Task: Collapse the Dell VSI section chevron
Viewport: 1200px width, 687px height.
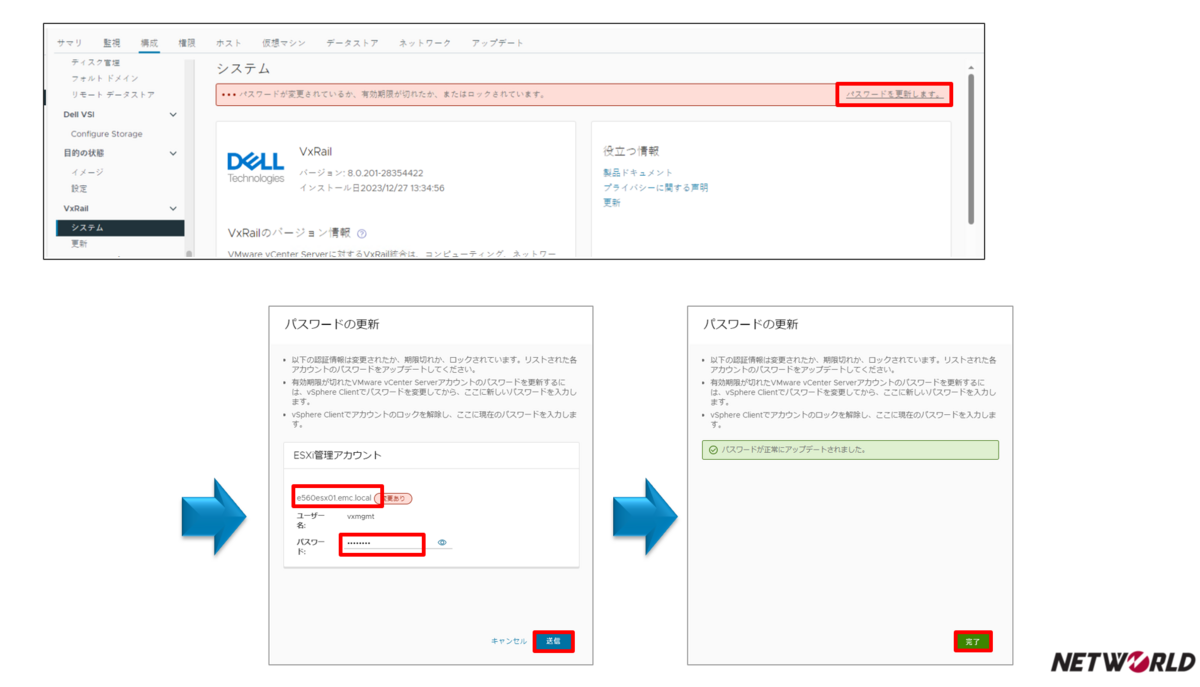Action: [x=173, y=114]
